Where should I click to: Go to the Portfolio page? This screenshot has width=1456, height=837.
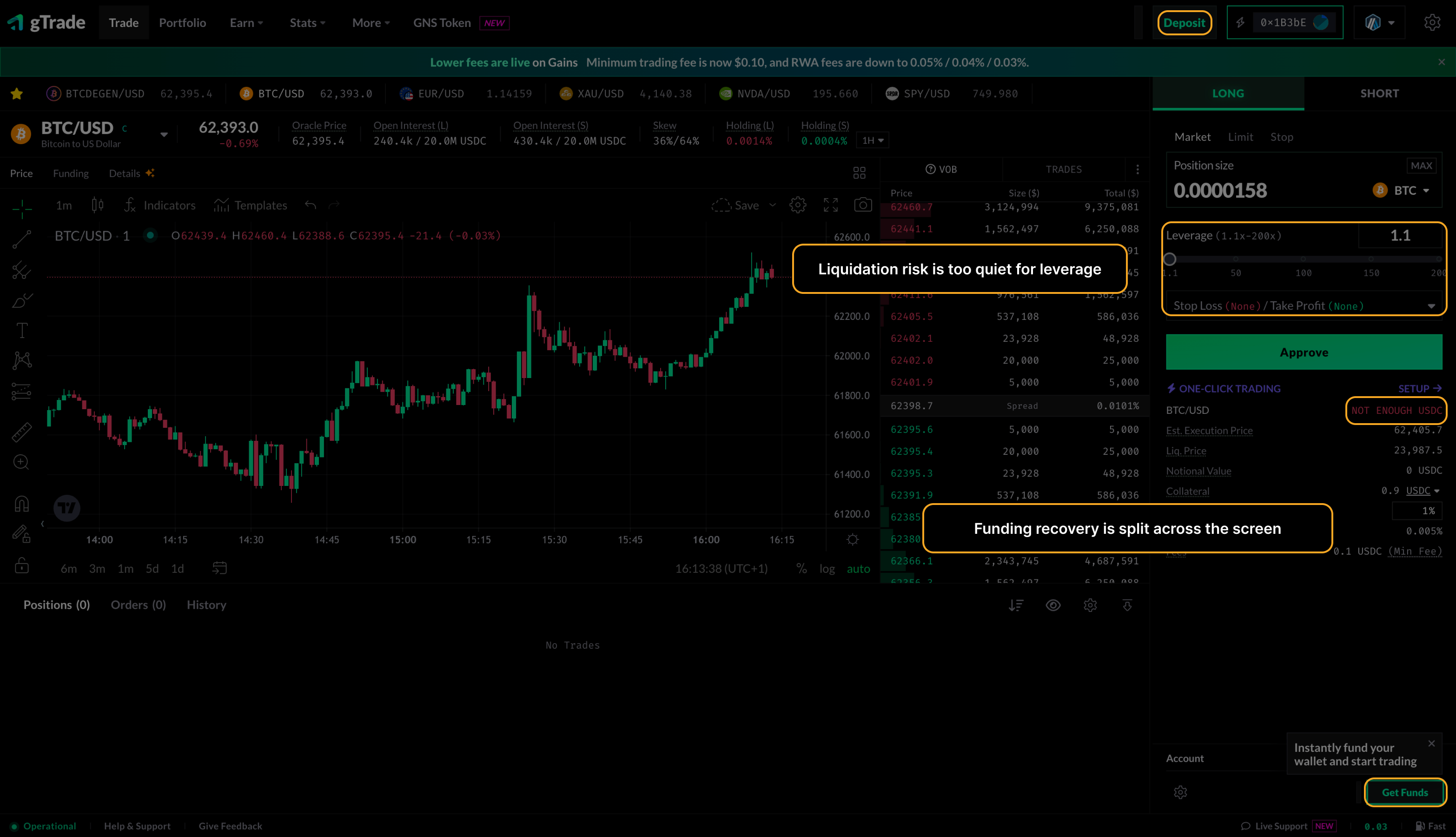point(182,22)
